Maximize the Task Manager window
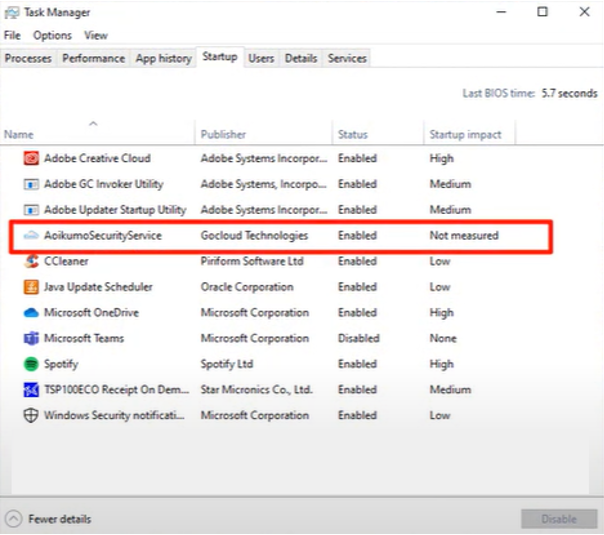Screen dimensions: 604x535 pos(542,12)
